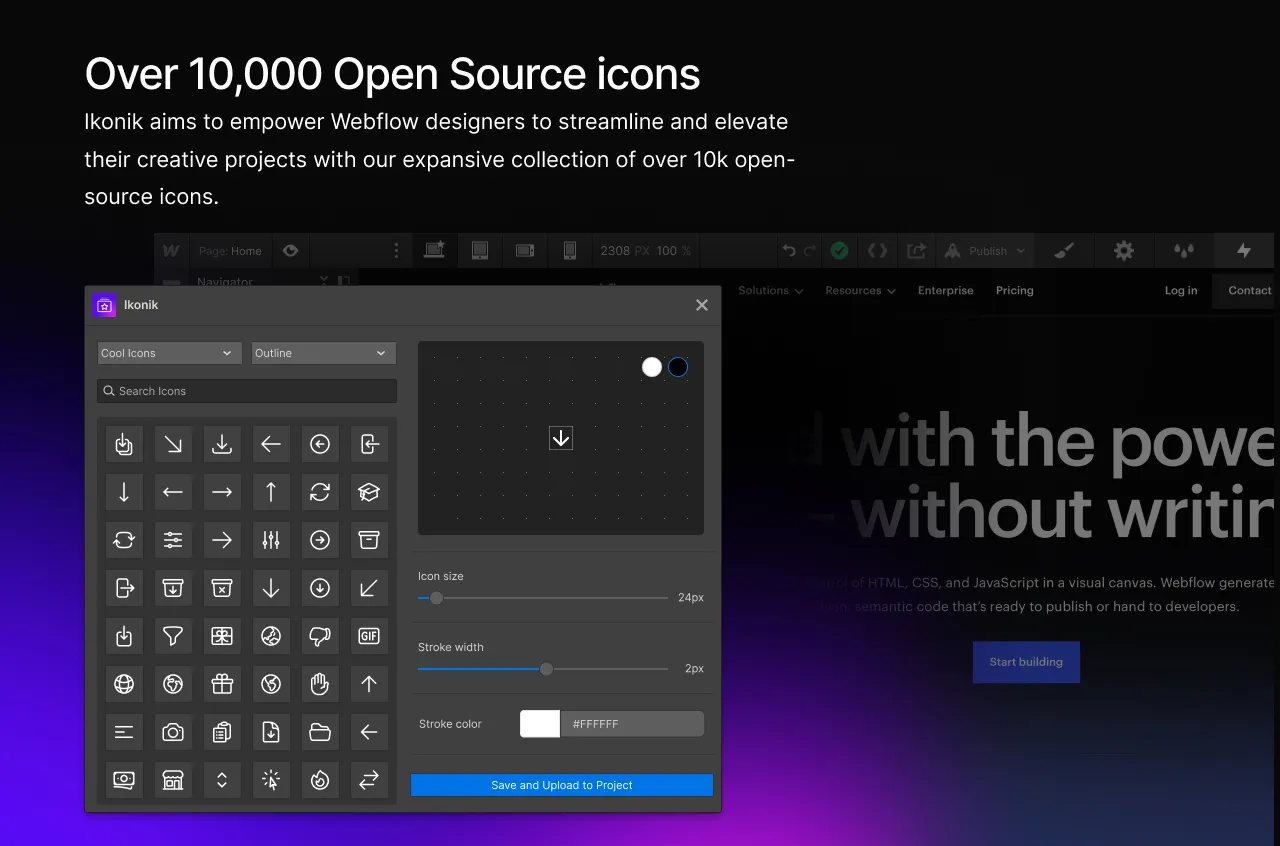This screenshot has height=846, width=1280.
Task: Open the Webflow lightning interactions panel
Action: [x=1244, y=251]
